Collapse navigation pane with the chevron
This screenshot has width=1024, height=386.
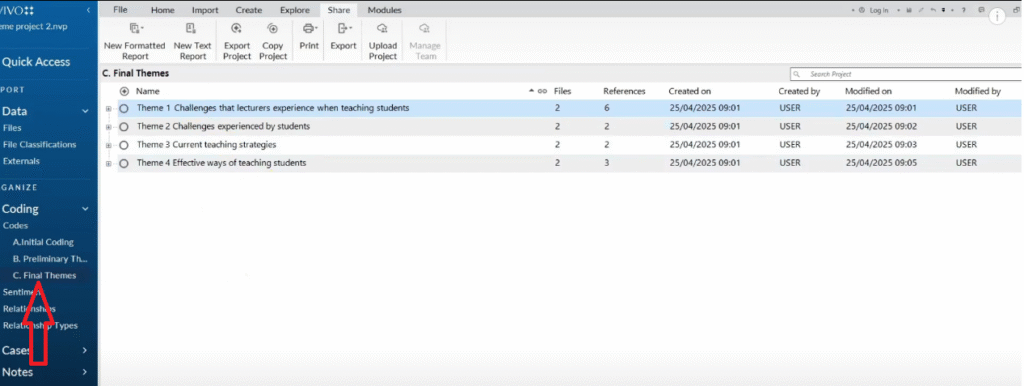[88, 10]
